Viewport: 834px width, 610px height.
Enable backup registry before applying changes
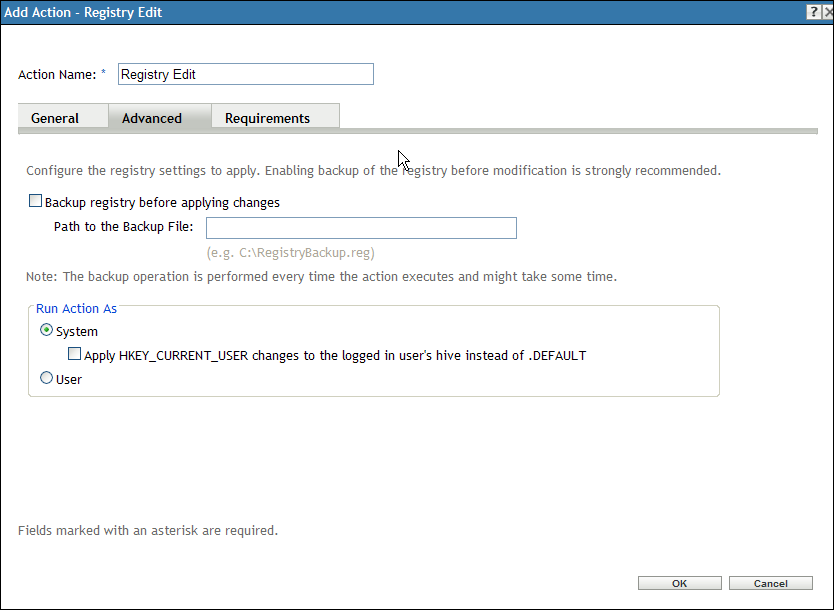tap(35, 200)
